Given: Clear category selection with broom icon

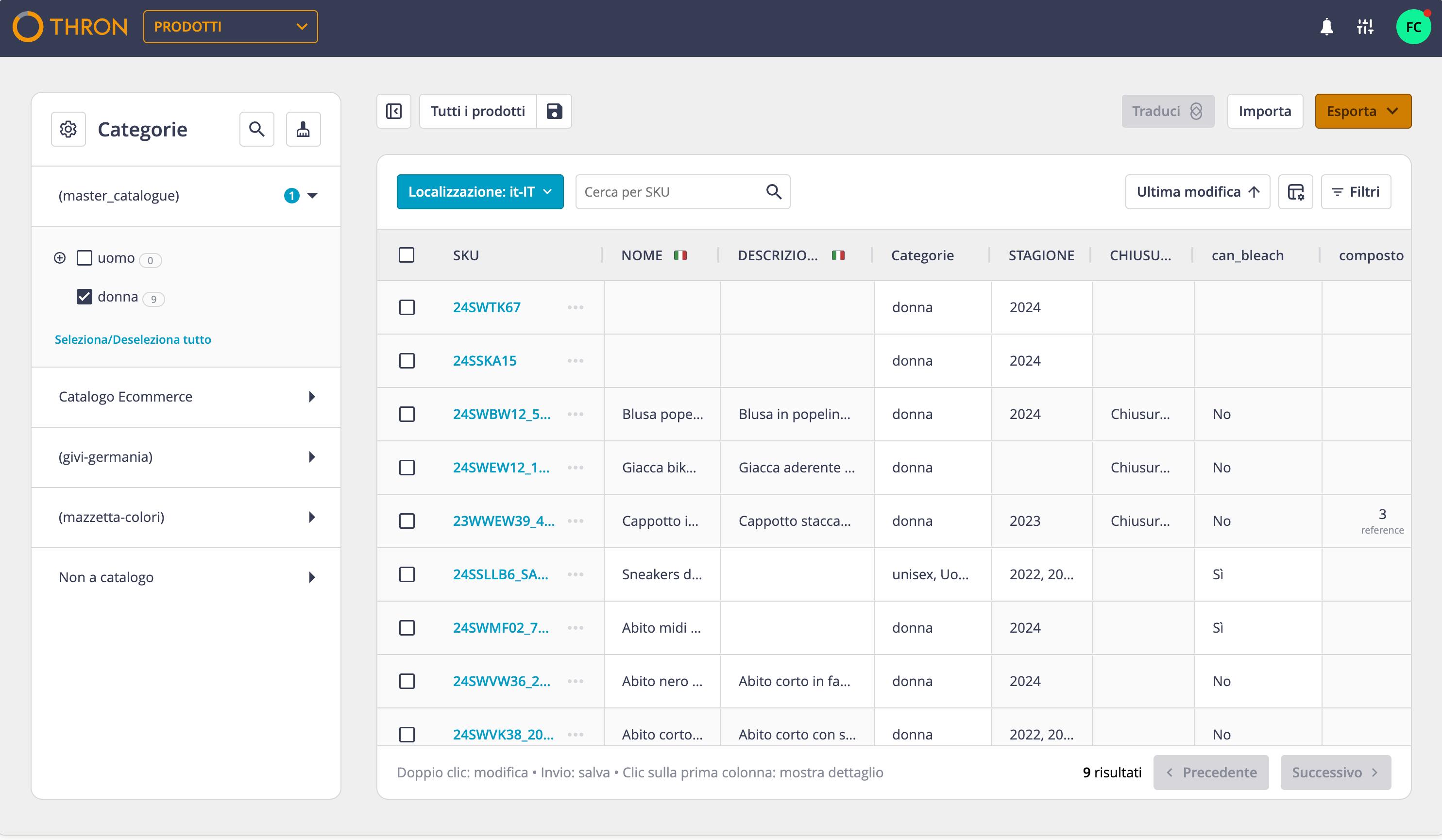Looking at the screenshot, I should coord(303,129).
